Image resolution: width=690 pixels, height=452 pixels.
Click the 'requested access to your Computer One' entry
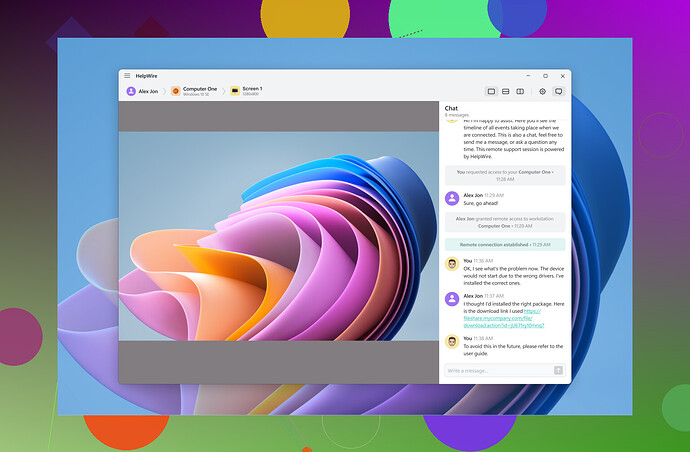[505, 176]
